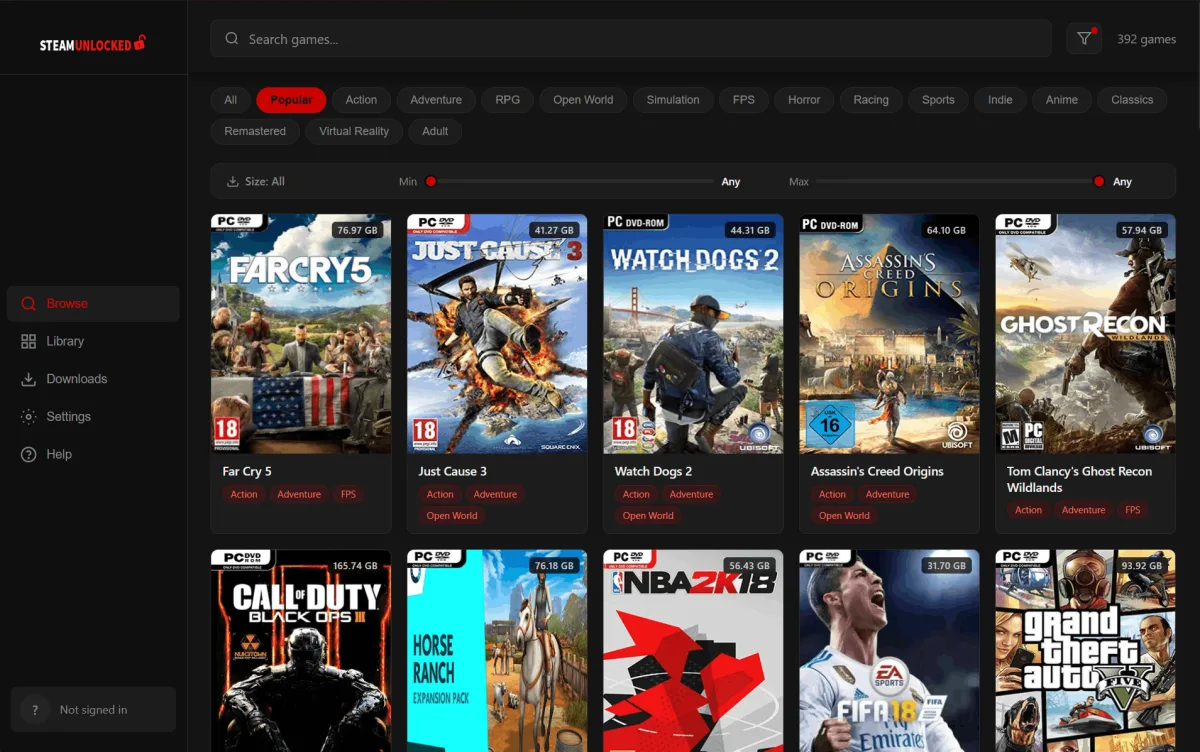This screenshot has width=1200, height=752.
Task: Open the Just Cause 3 cover art
Action: click(497, 334)
